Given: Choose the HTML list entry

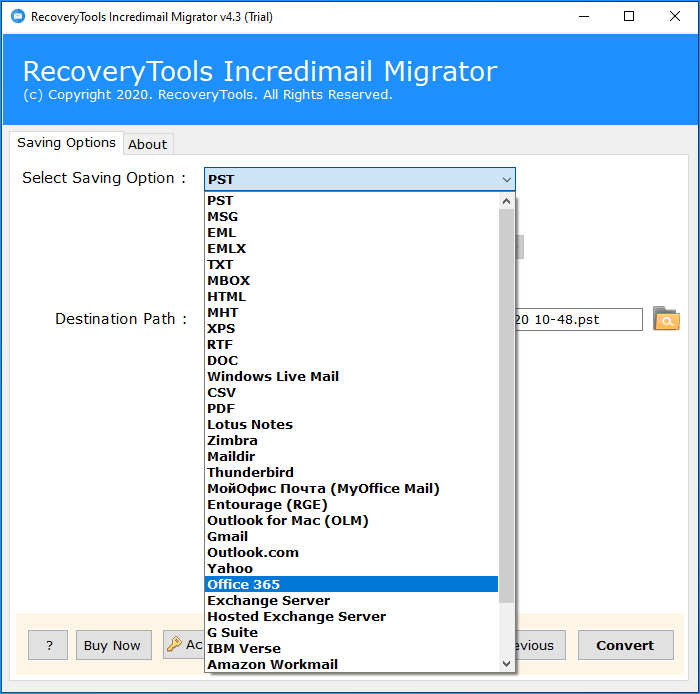Looking at the screenshot, I should (351, 297).
